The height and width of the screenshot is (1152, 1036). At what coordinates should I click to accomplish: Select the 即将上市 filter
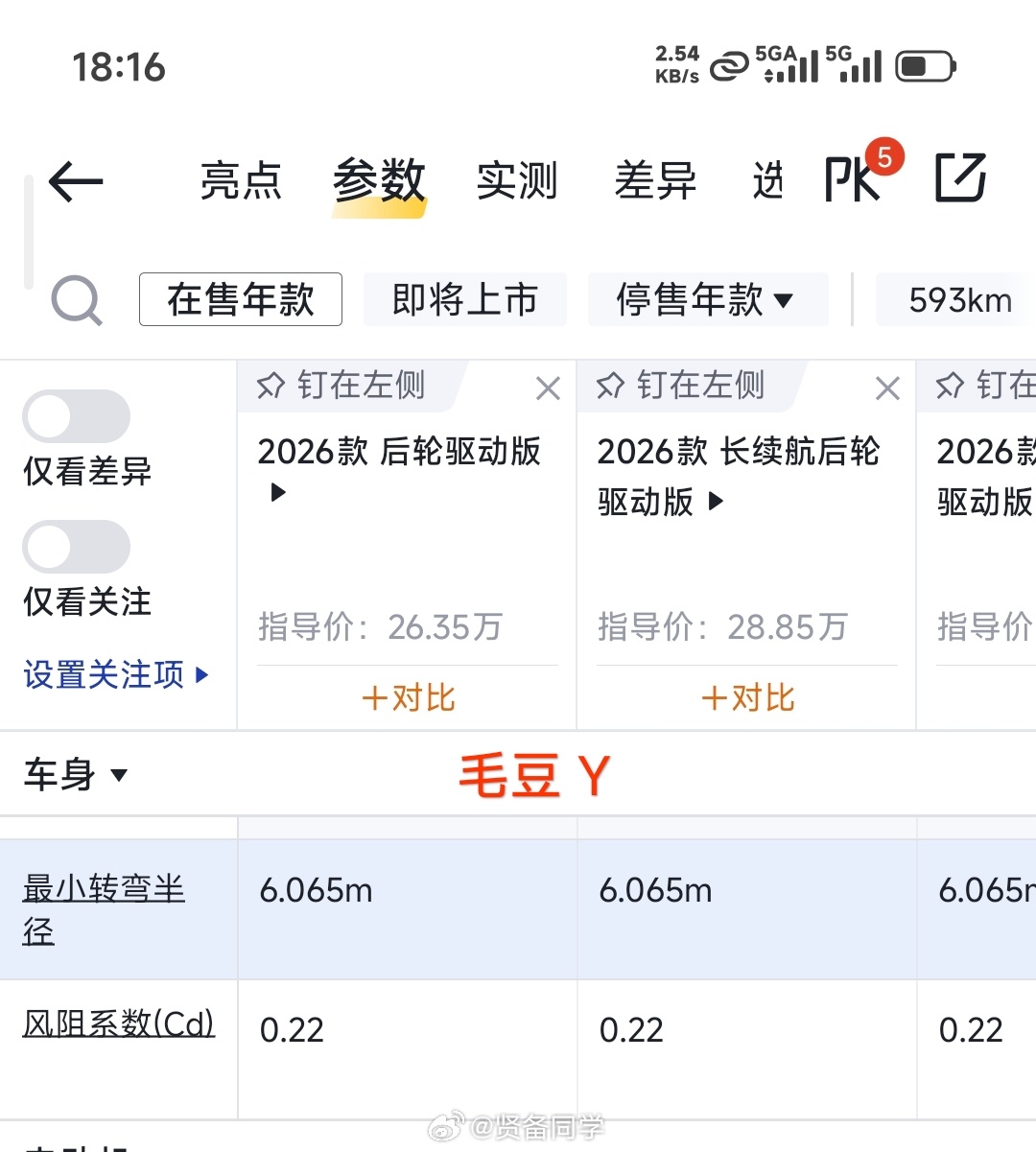pos(465,299)
